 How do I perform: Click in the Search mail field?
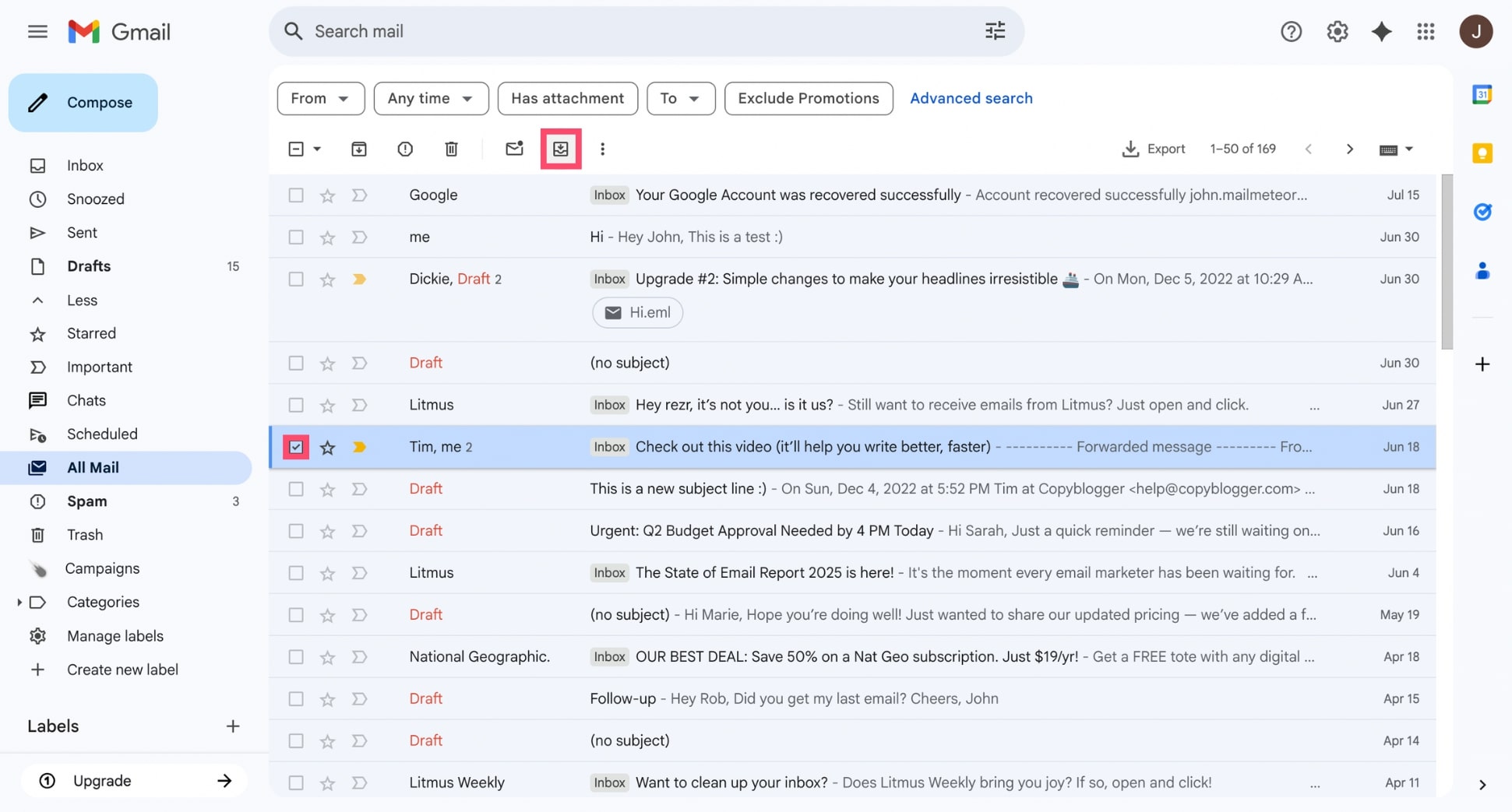623,31
